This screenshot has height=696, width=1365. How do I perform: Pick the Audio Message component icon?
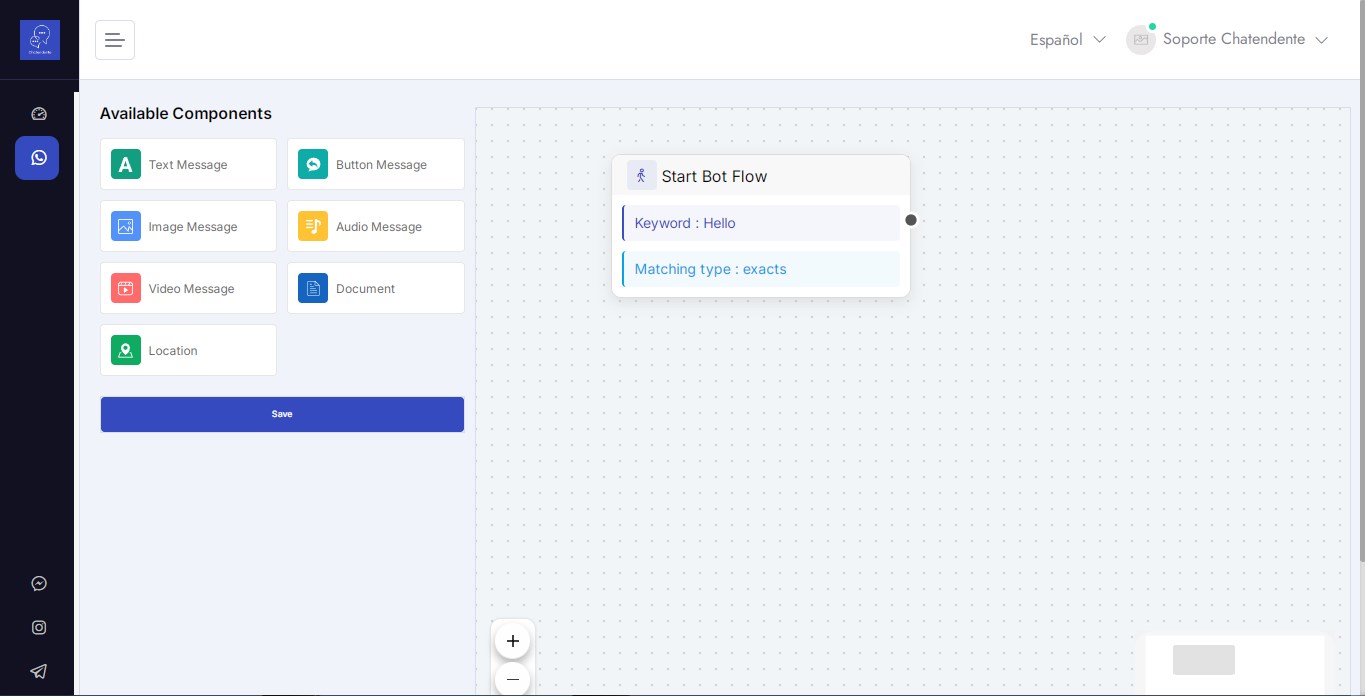click(313, 227)
